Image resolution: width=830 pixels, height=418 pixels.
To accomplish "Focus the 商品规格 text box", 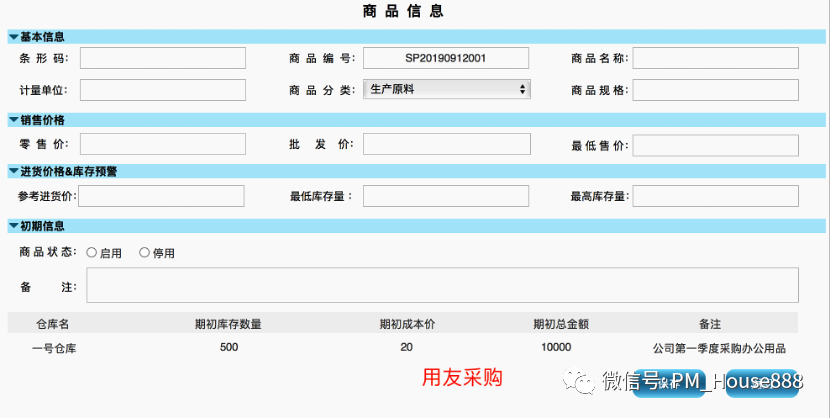I will click(715, 90).
